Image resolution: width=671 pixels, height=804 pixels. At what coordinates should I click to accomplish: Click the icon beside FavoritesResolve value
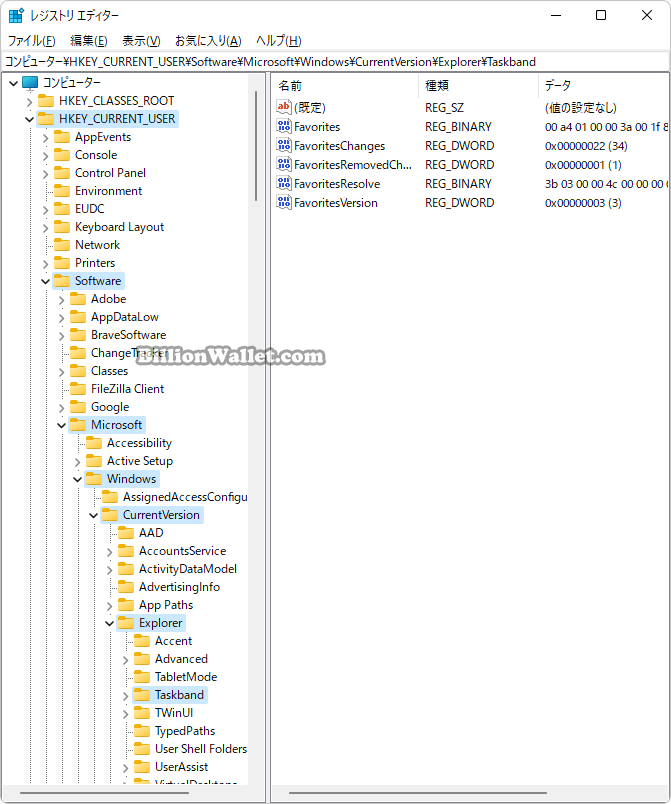click(x=283, y=183)
